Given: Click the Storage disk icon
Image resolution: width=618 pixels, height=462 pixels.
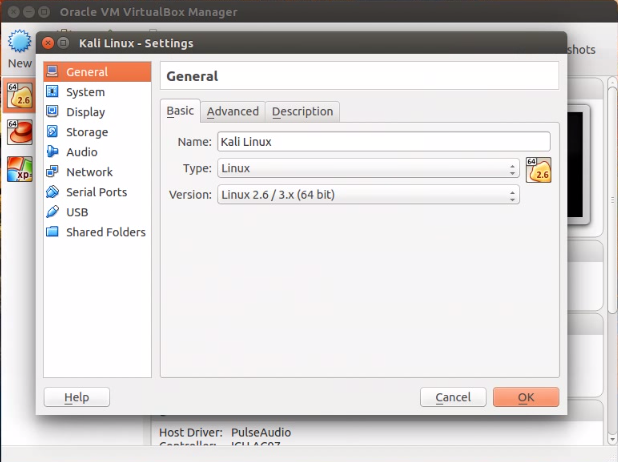Looking at the screenshot, I should (x=52, y=132).
